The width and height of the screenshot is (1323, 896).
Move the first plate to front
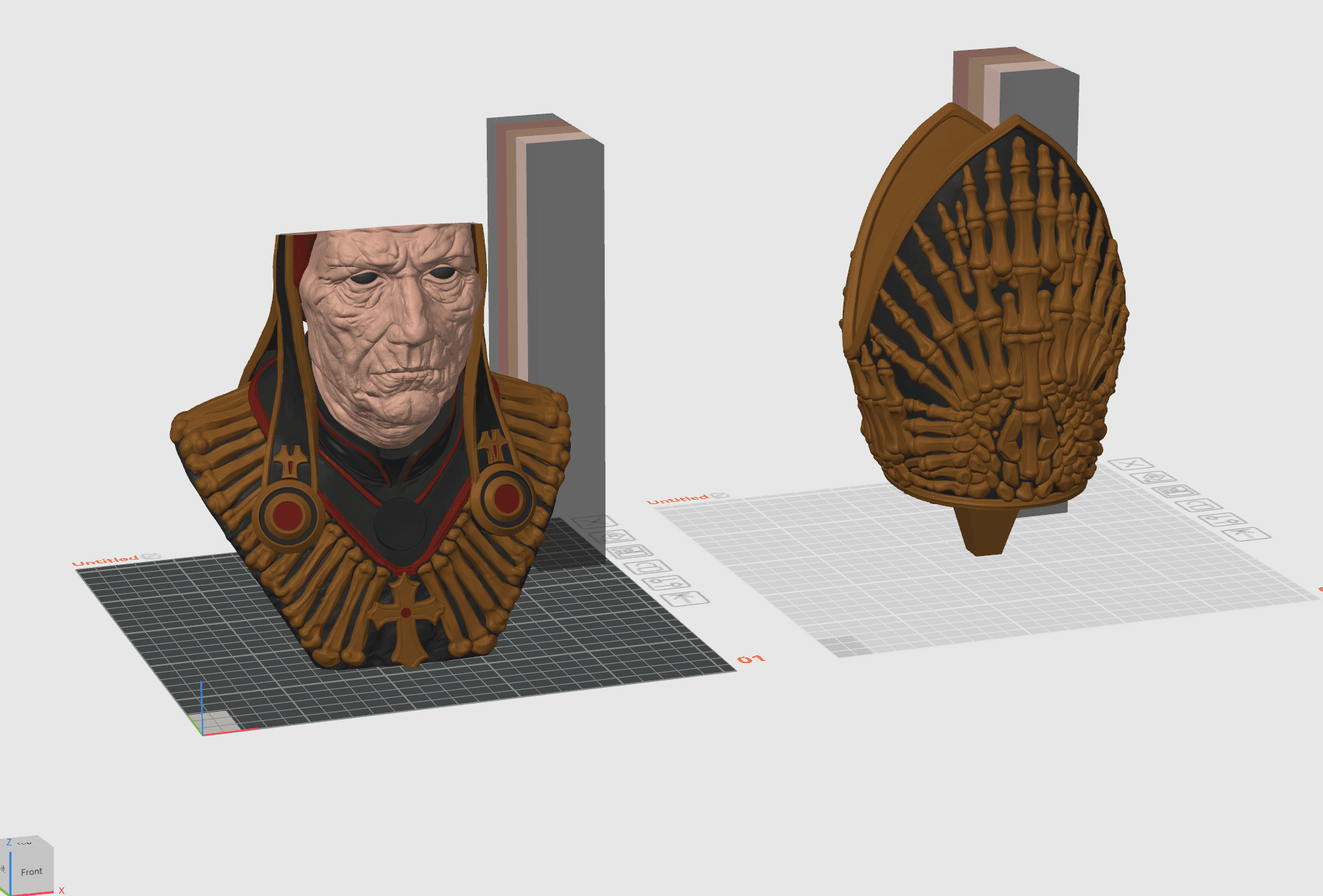(684, 598)
